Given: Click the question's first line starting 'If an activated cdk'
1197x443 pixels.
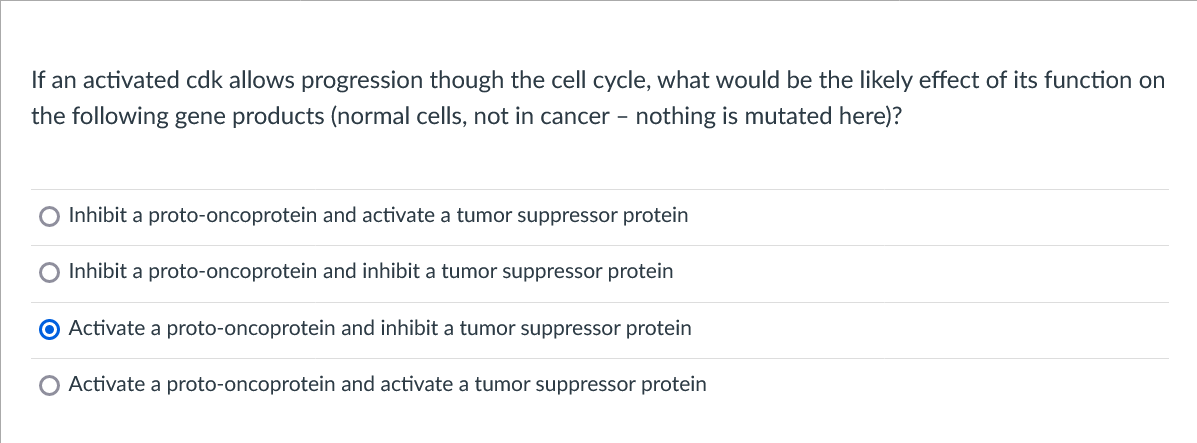Looking at the screenshot, I should point(597,80).
